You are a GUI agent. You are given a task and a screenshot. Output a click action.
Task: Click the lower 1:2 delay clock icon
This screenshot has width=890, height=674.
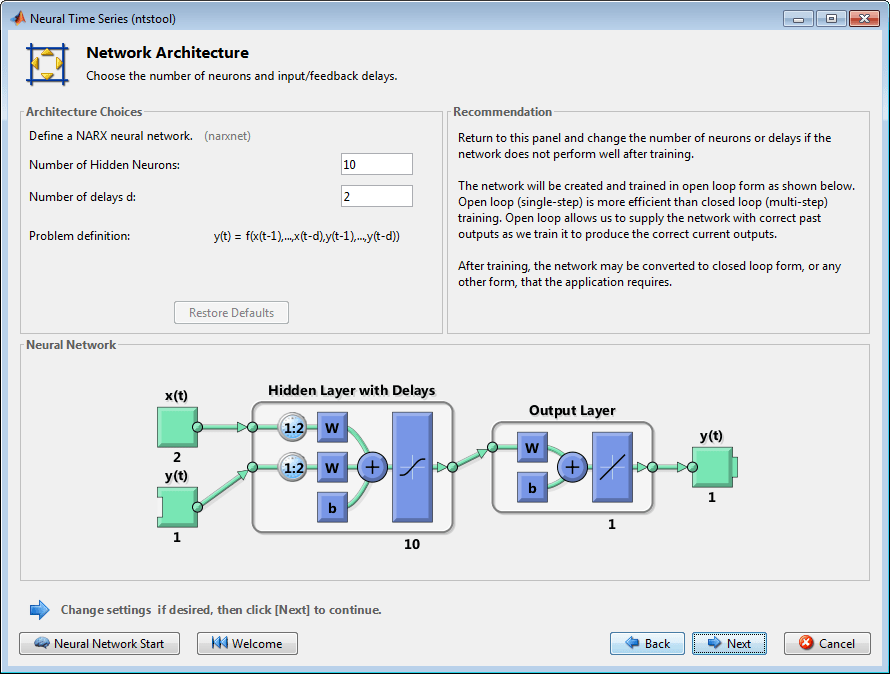click(x=293, y=467)
